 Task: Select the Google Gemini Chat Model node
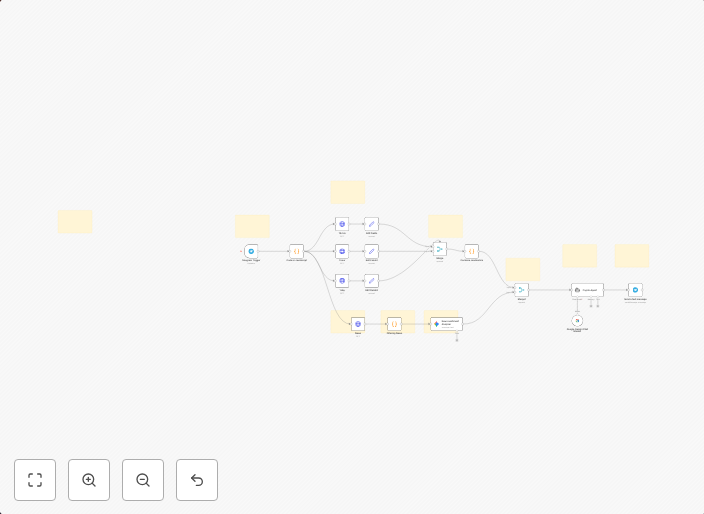pyautogui.click(x=577, y=321)
